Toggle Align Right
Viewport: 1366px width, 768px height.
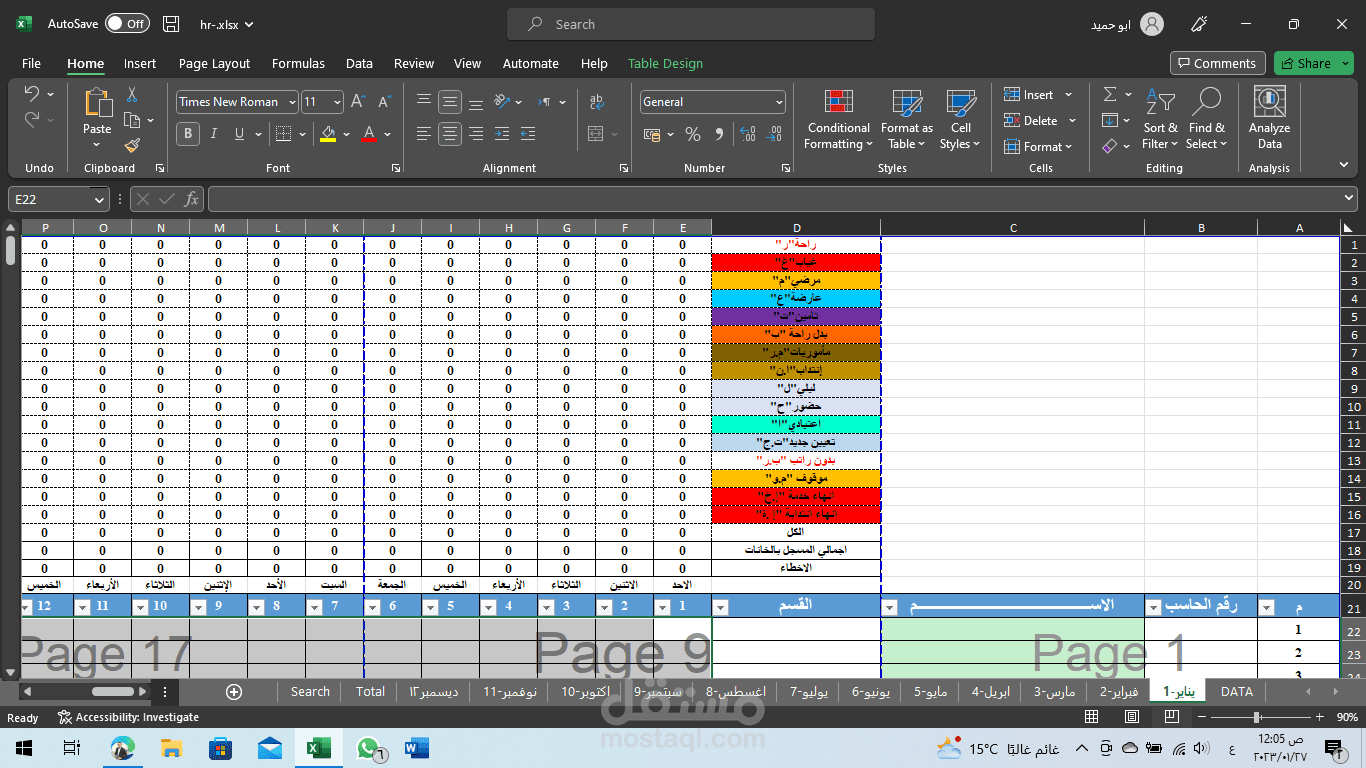pos(476,134)
